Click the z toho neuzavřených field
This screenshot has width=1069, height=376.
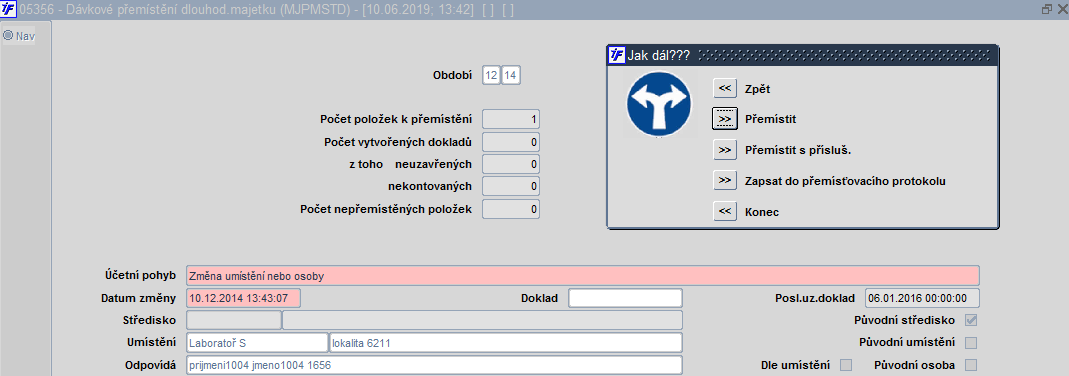point(511,164)
